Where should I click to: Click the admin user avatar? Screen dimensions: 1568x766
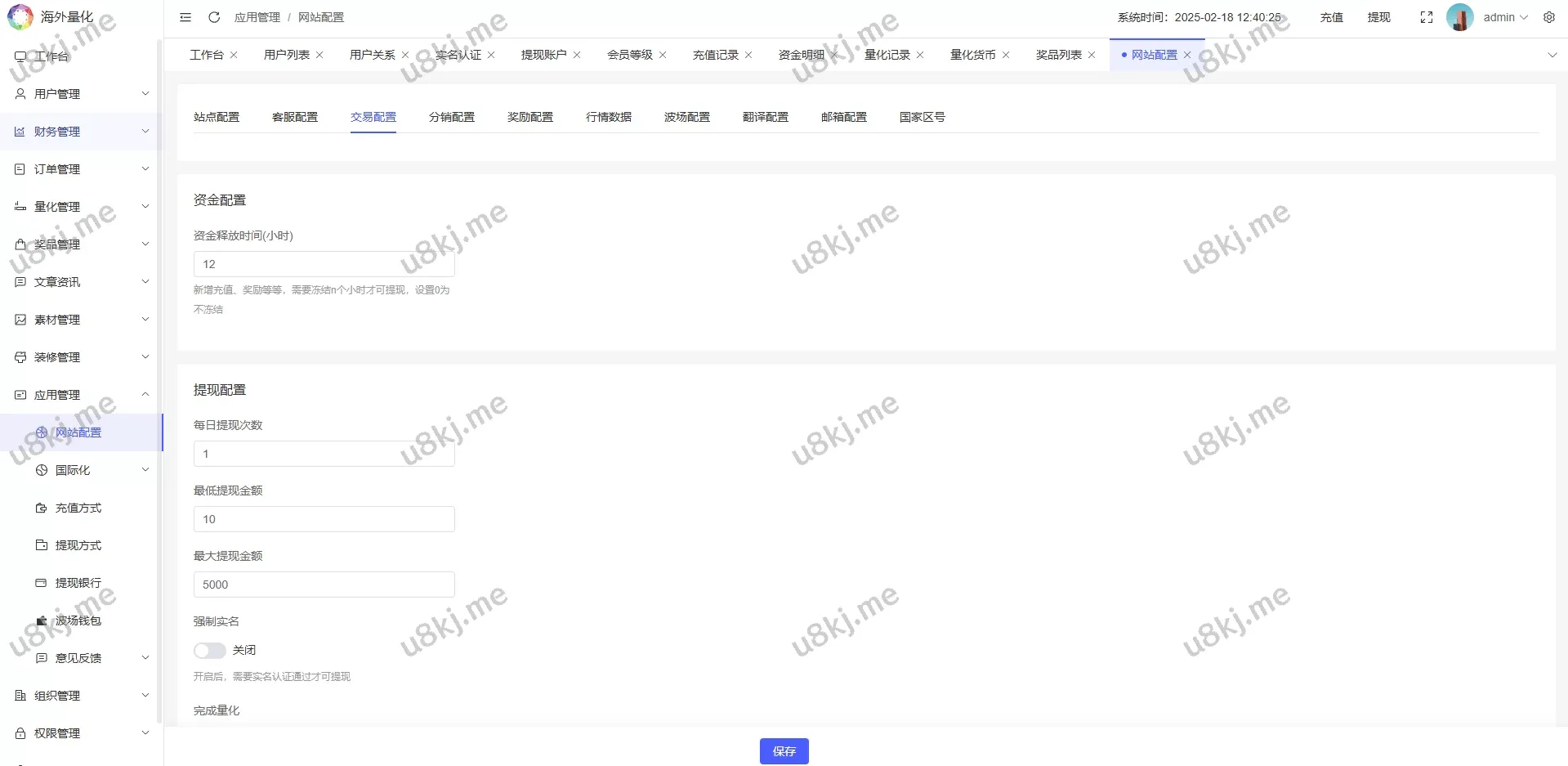[1459, 17]
